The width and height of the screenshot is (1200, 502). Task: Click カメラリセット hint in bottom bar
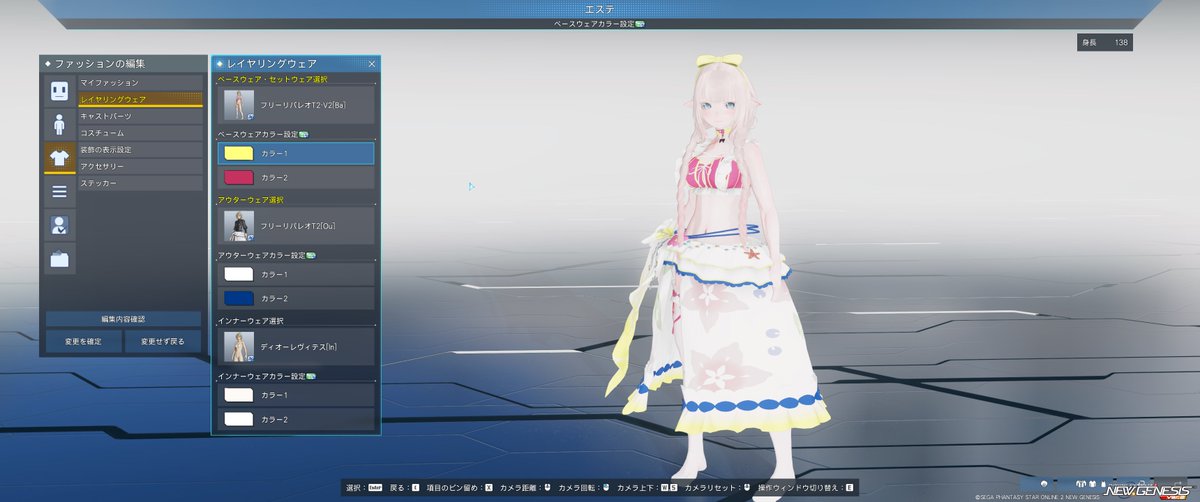719,487
